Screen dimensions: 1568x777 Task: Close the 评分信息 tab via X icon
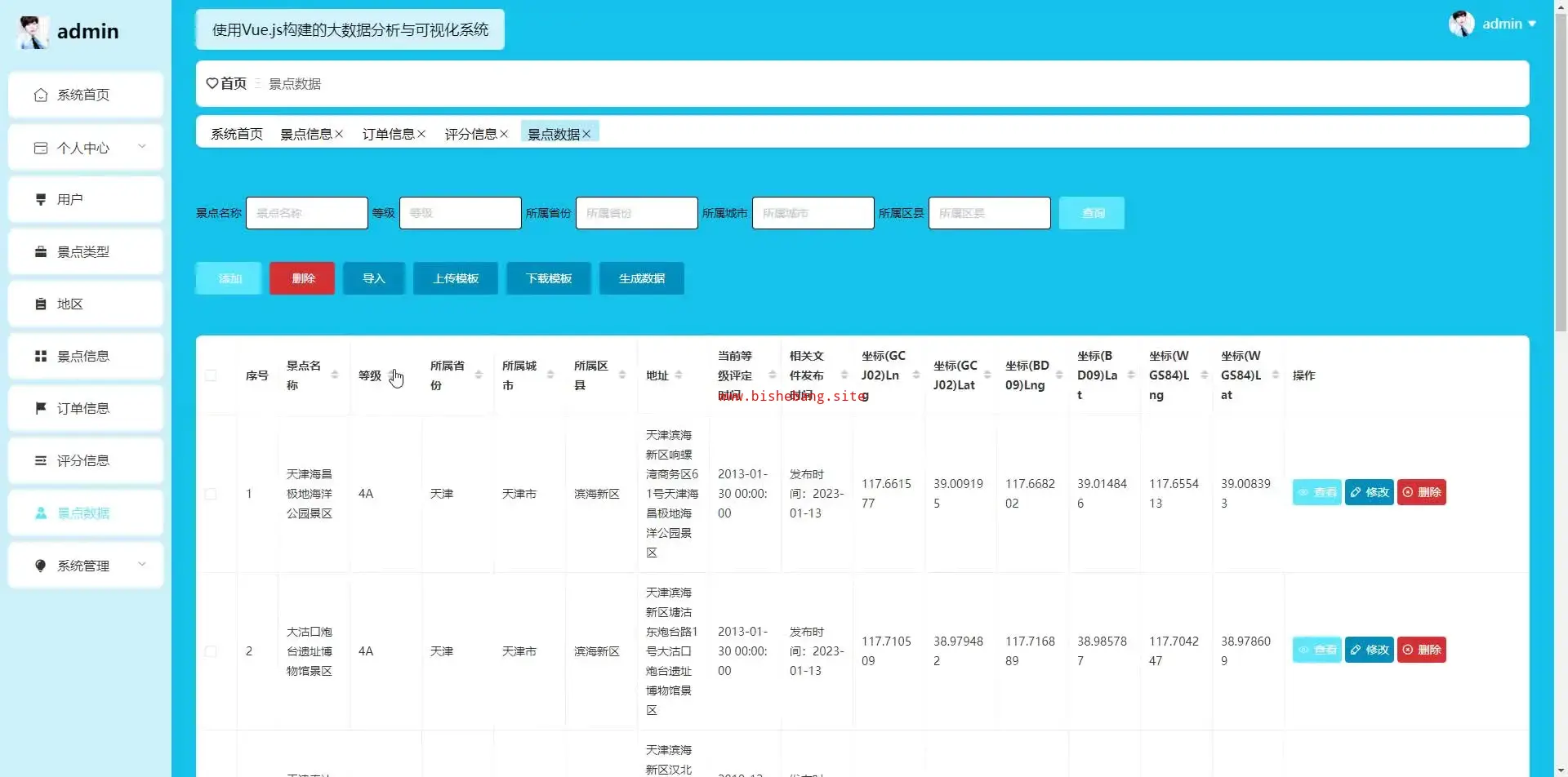pos(504,135)
